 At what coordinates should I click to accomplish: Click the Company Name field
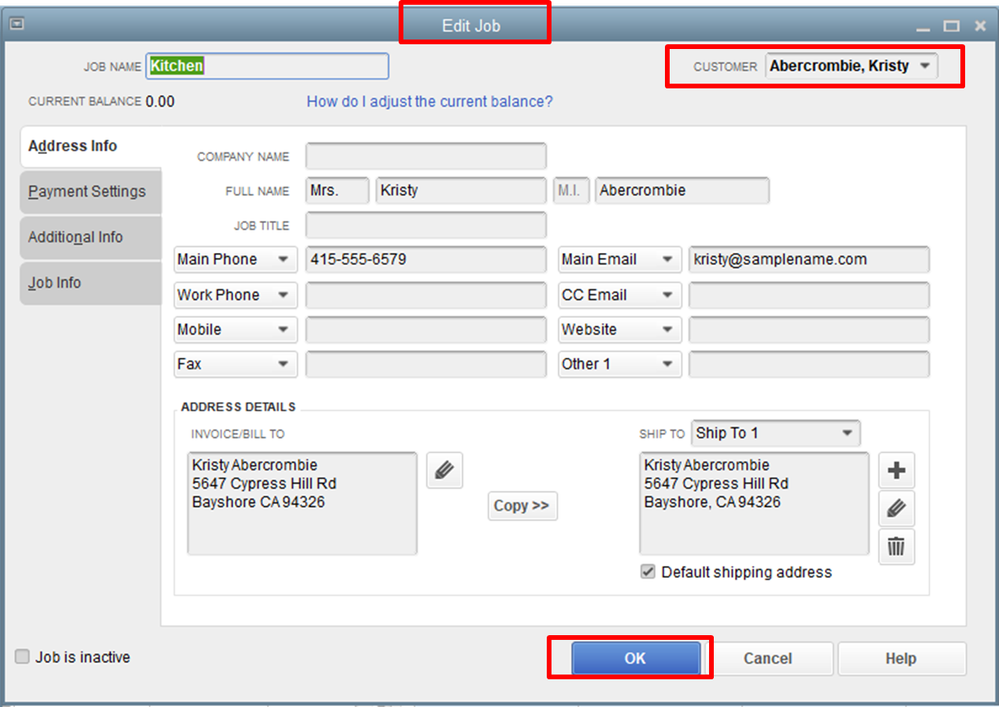(x=426, y=156)
